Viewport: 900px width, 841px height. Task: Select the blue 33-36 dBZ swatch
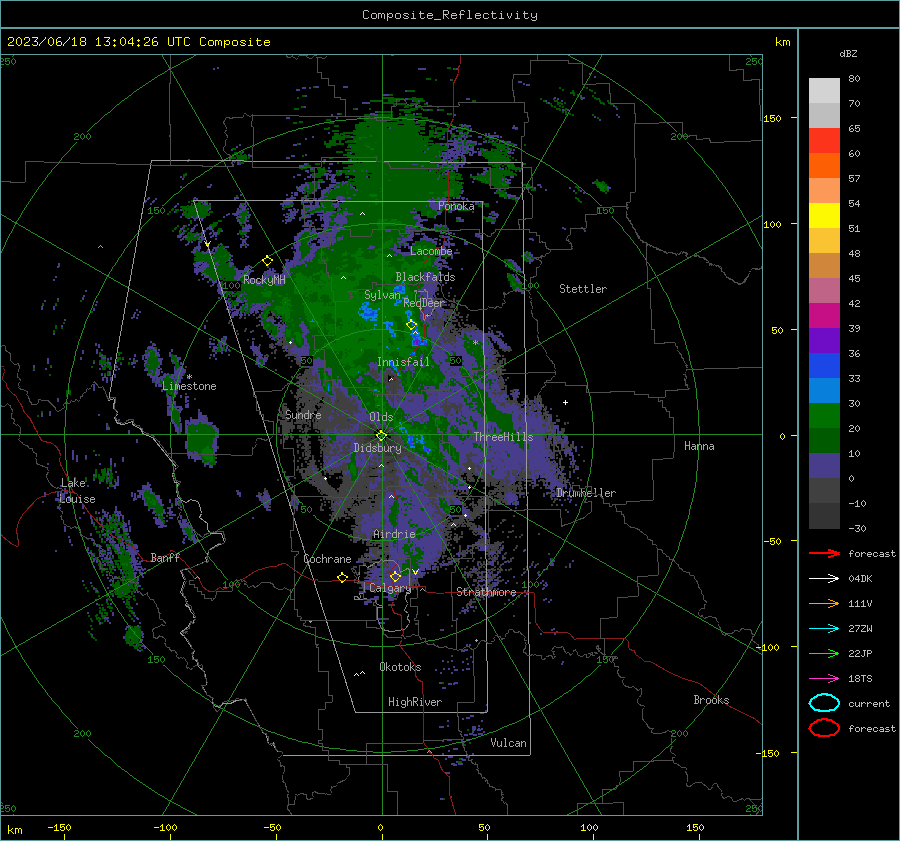(824, 366)
